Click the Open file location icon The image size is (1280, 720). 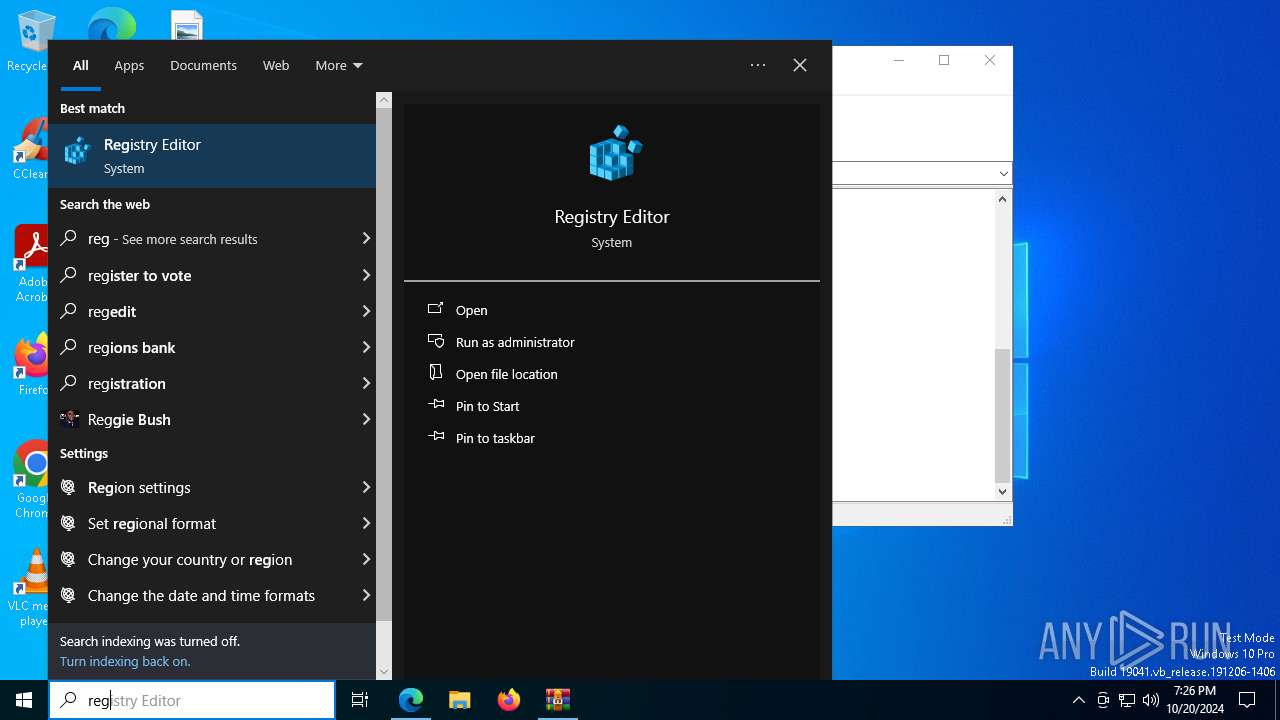pyautogui.click(x=435, y=373)
